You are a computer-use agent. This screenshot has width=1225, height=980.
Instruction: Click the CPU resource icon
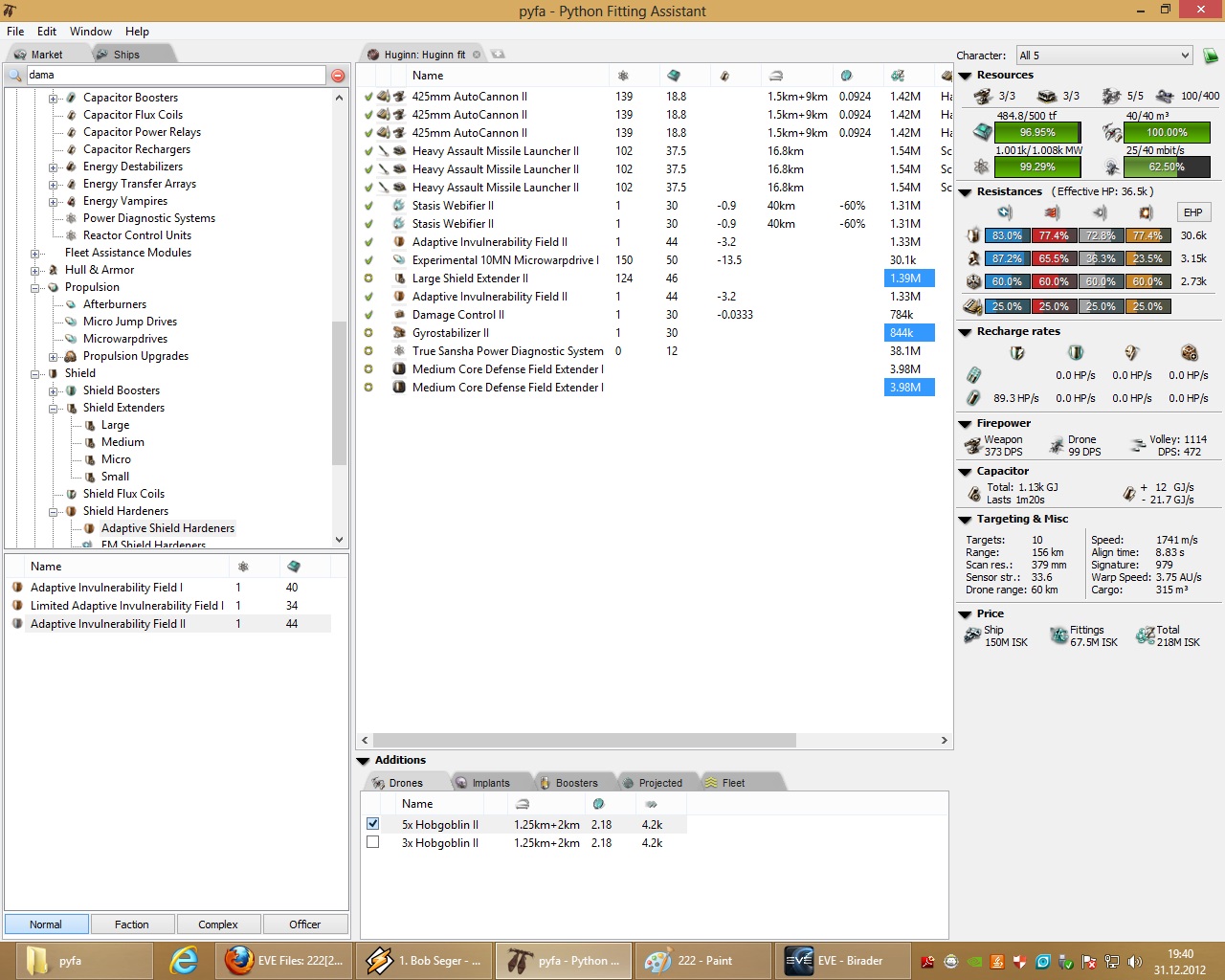click(x=982, y=132)
